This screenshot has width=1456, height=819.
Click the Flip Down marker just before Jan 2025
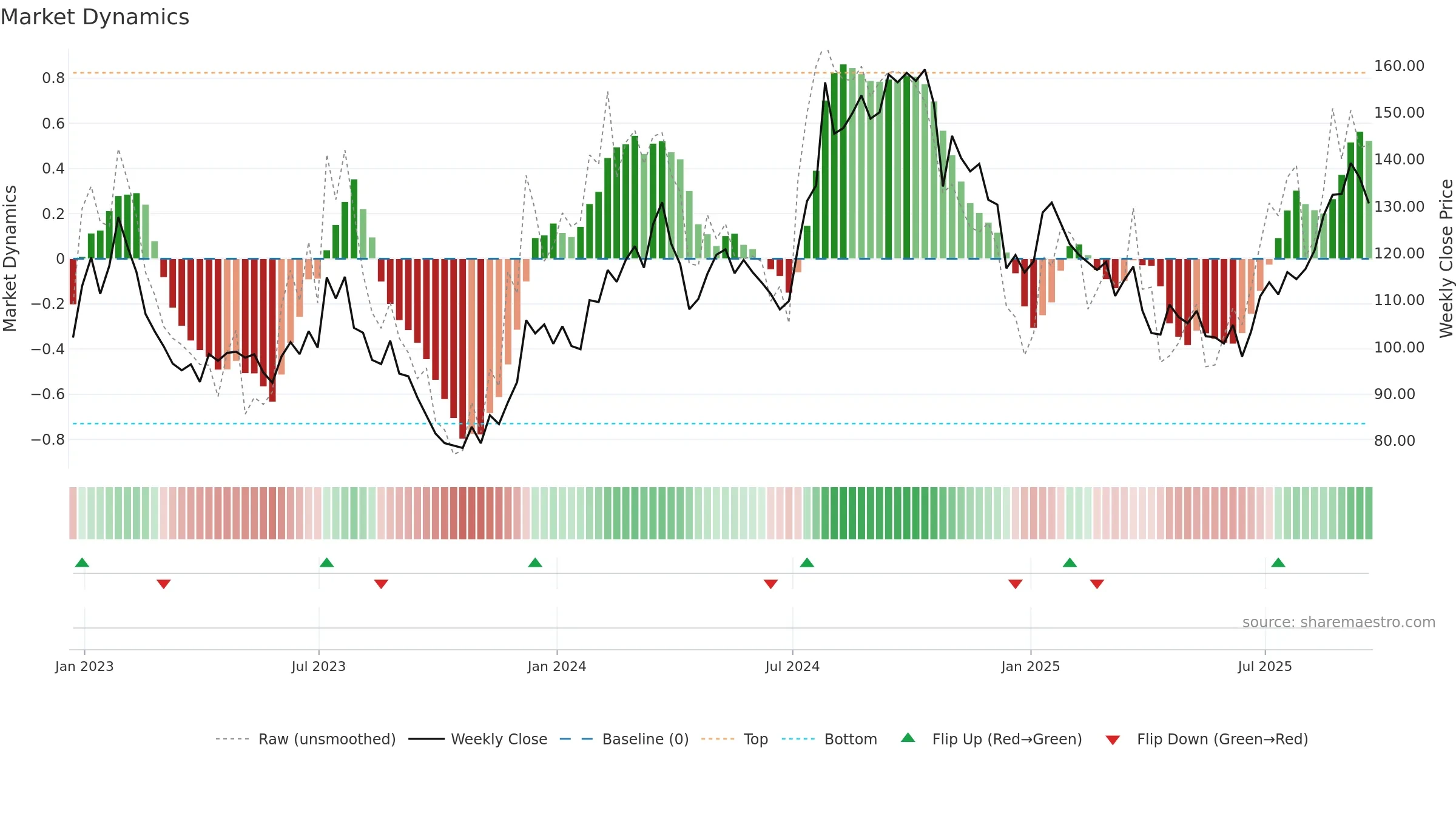1016,584
